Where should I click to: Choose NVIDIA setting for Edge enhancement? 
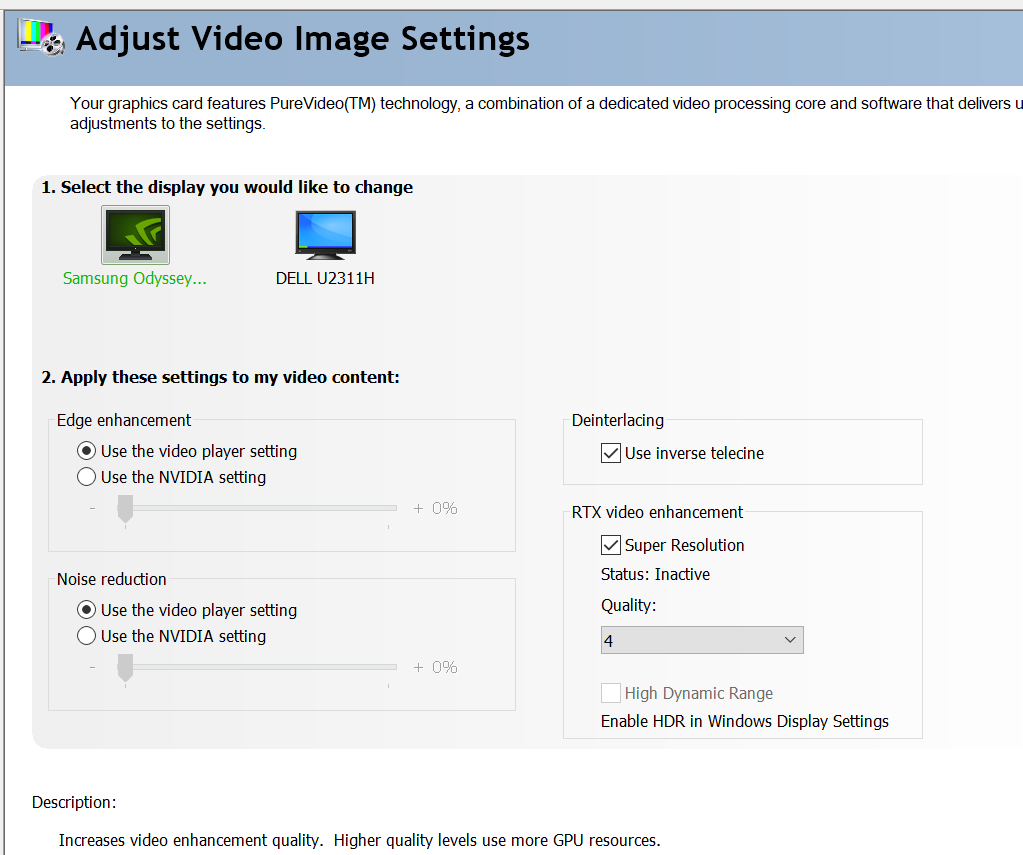click(86, 477)
